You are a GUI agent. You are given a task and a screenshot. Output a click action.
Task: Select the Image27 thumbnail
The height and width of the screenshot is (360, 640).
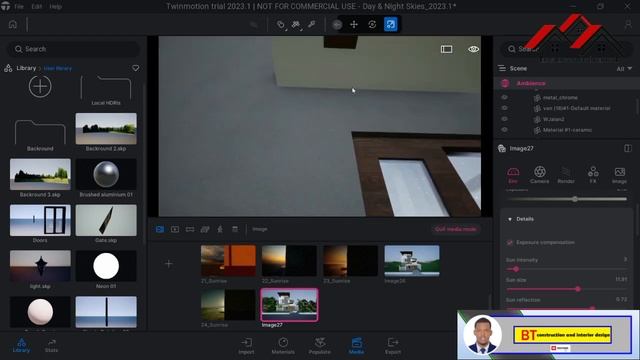(289, 305)
